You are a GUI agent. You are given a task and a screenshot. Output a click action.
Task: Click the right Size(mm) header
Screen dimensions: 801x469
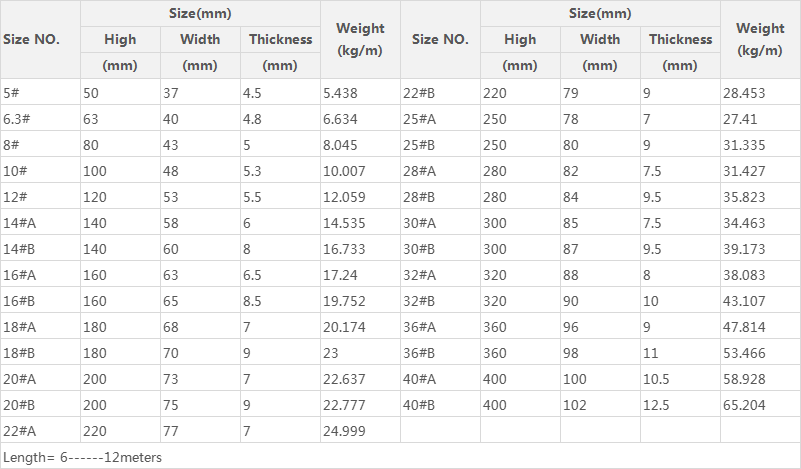click(600, 13)
